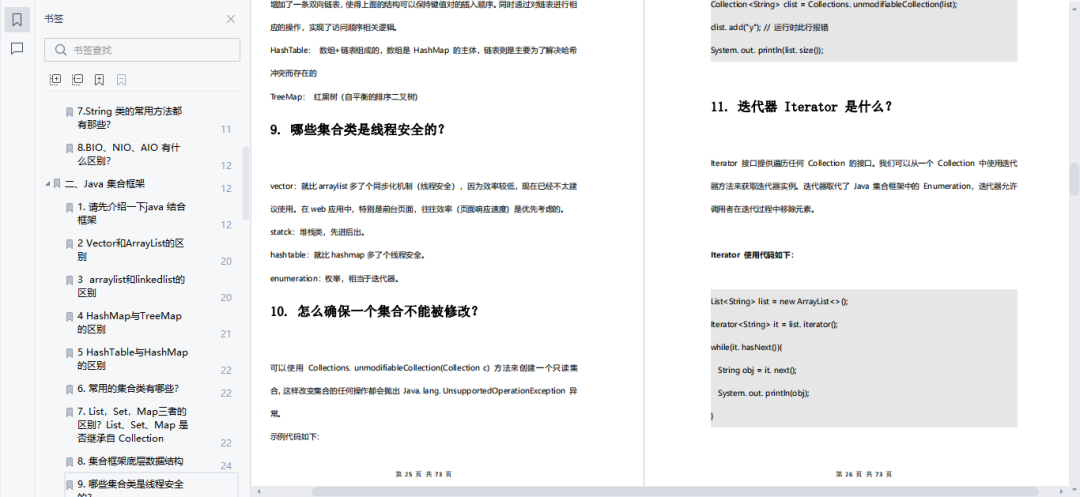This screenshot has height=497, width=1080.
Task: Collapse the 二、Java 集合框架 section arrow
Action: 48,184
